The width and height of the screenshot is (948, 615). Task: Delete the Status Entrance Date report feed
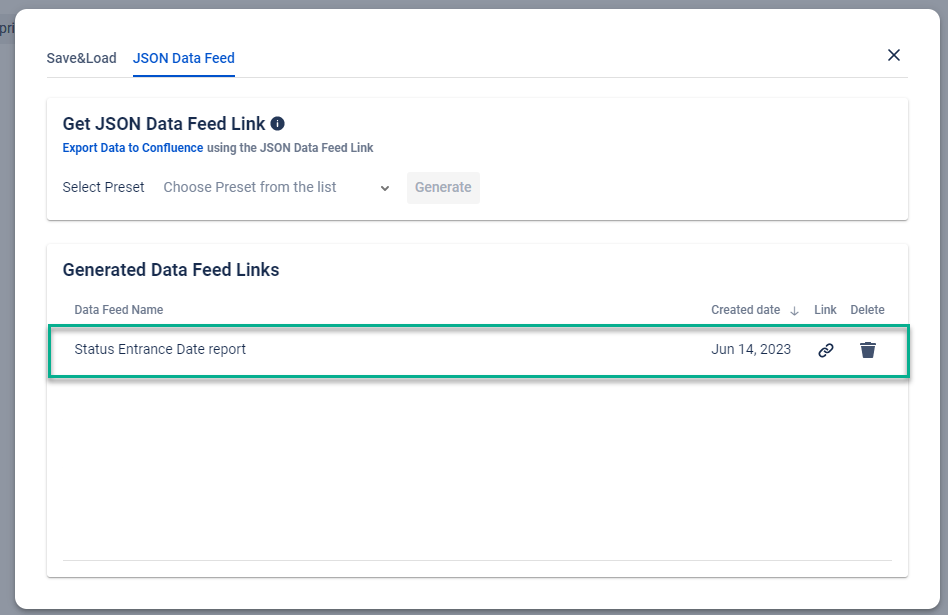868,350
